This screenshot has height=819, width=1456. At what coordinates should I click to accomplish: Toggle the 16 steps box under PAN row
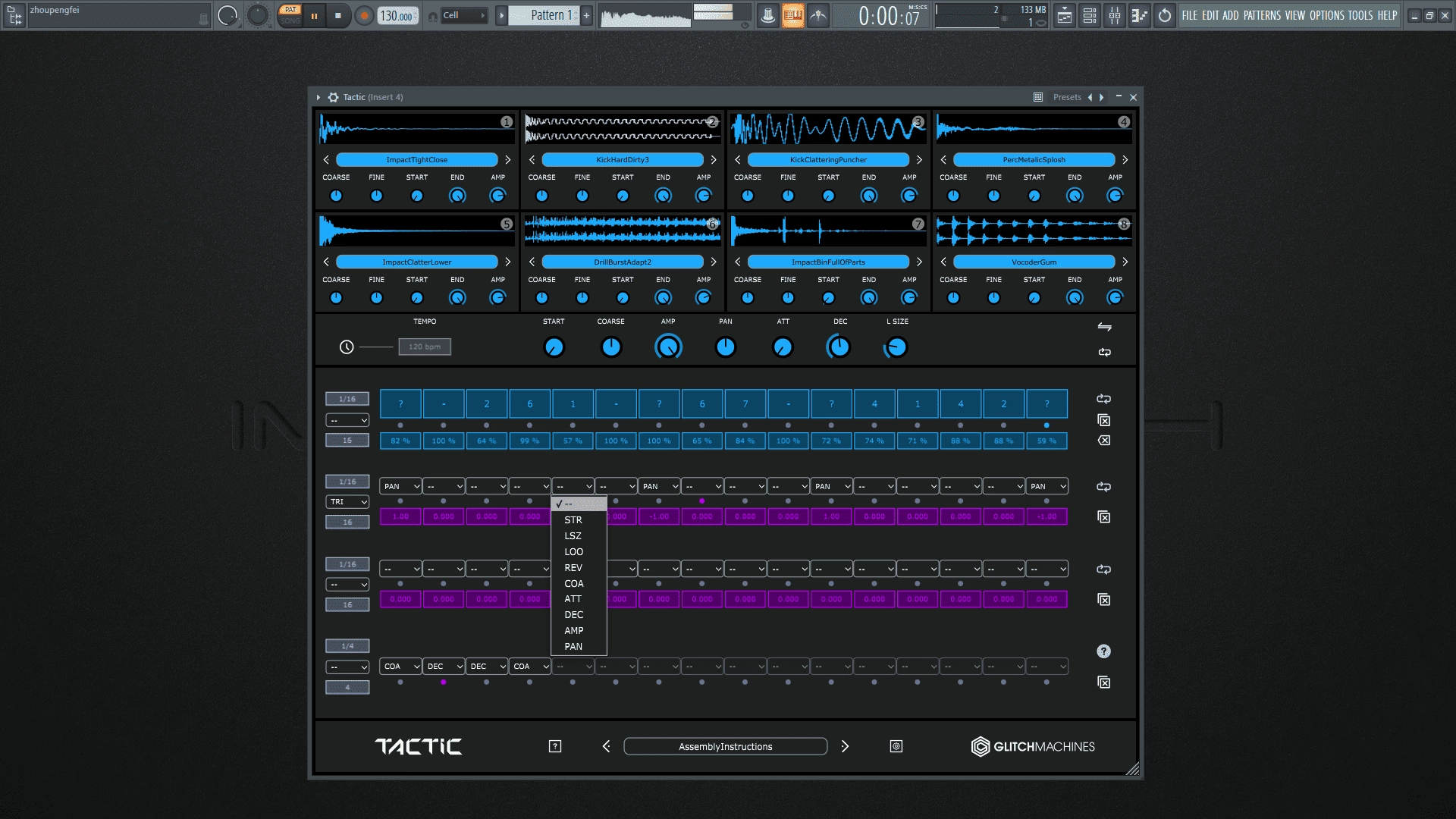point(347,522)
